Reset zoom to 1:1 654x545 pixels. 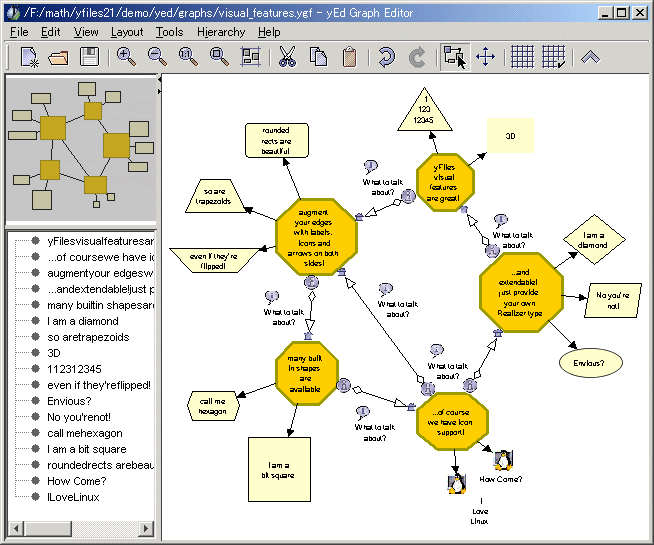(188, 57)
